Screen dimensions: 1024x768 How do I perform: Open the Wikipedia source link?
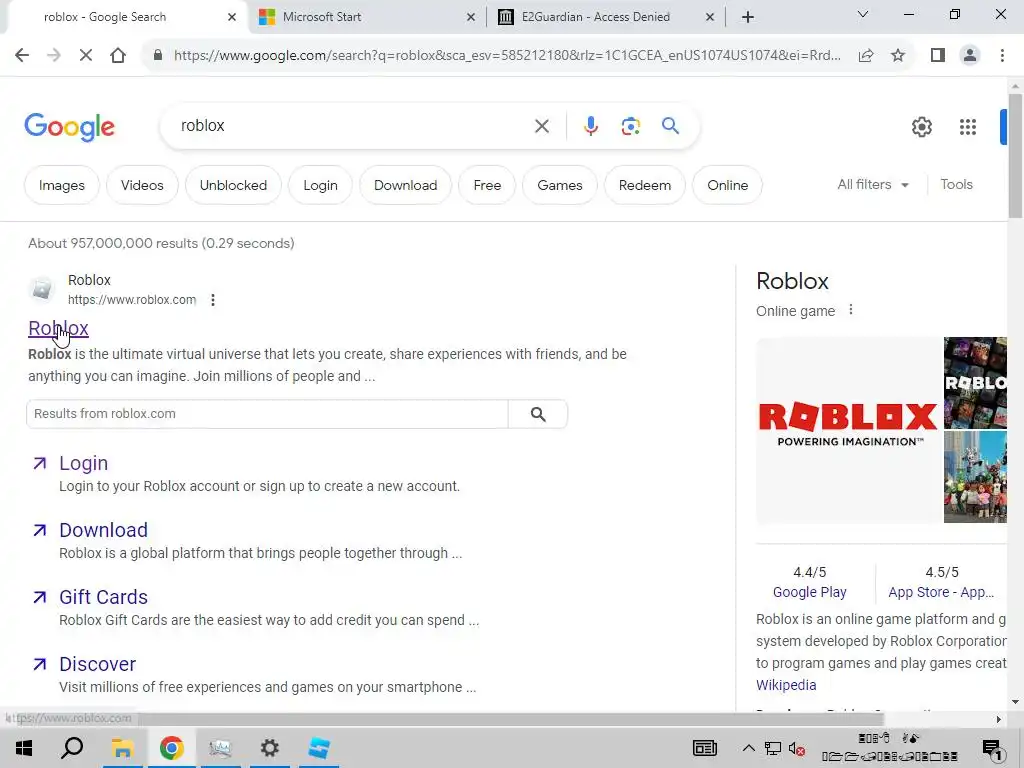[x=786, y=685]
